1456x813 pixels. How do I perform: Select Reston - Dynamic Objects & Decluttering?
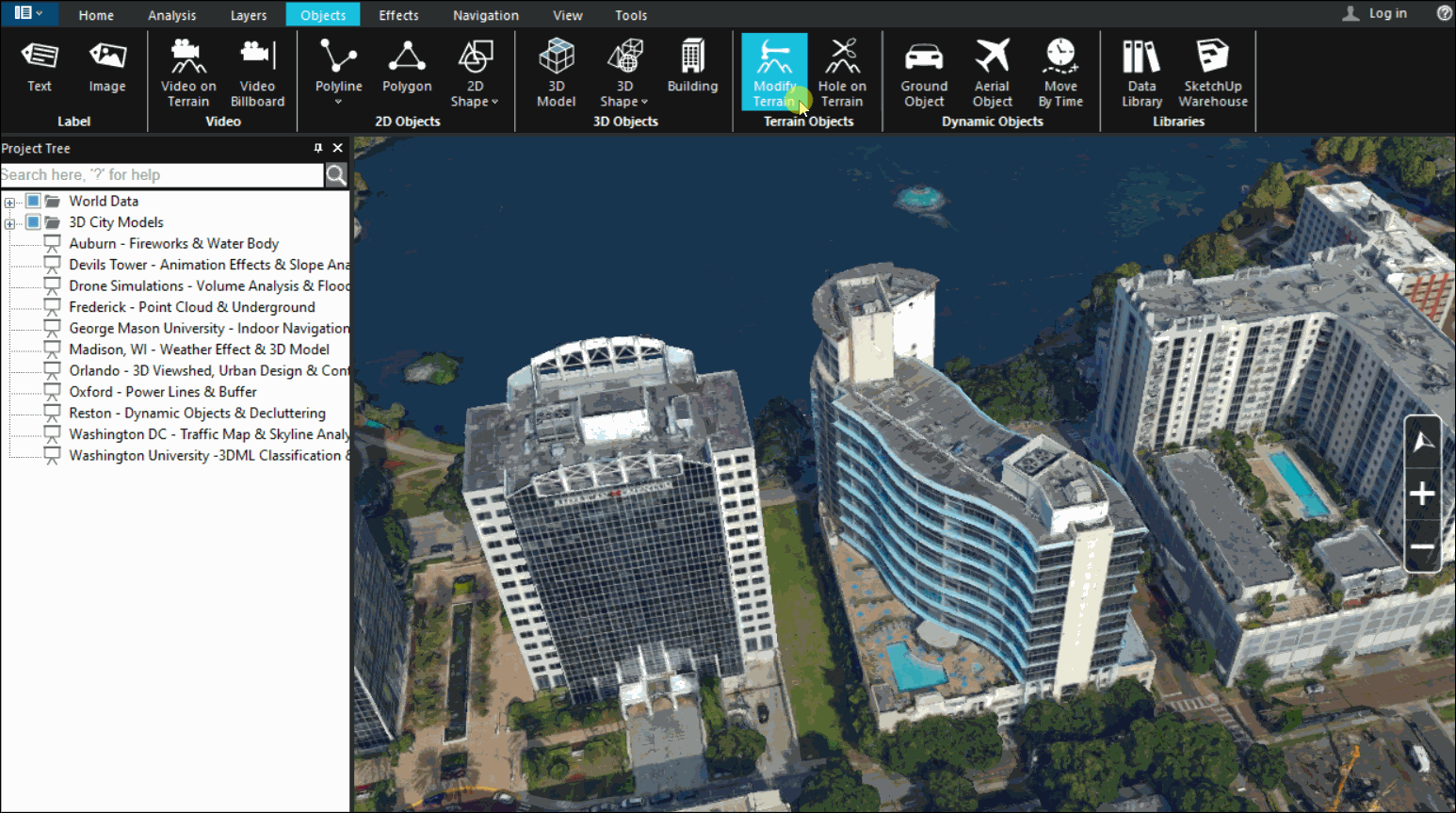(x=197, y=413)
